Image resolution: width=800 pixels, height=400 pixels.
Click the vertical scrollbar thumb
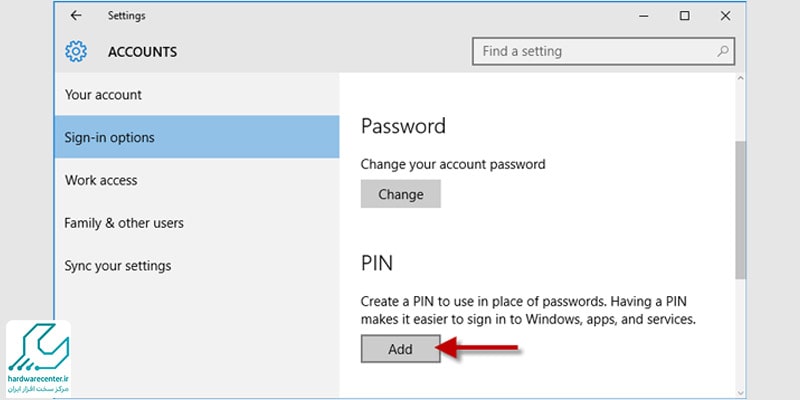740,210
